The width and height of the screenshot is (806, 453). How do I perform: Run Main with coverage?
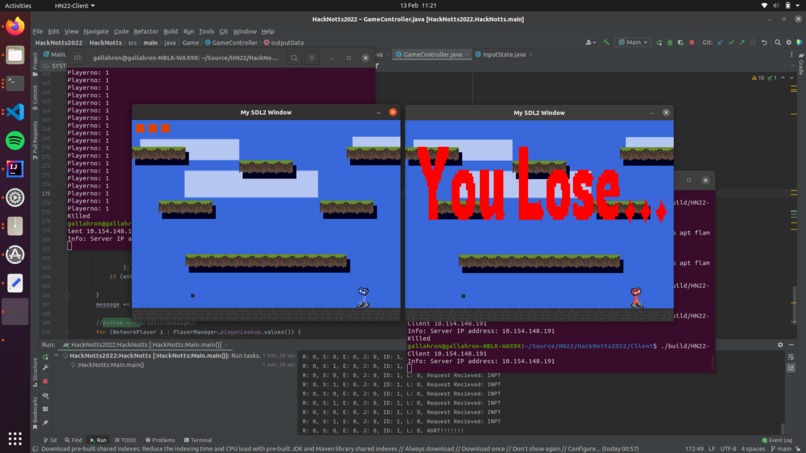point(681,43)
